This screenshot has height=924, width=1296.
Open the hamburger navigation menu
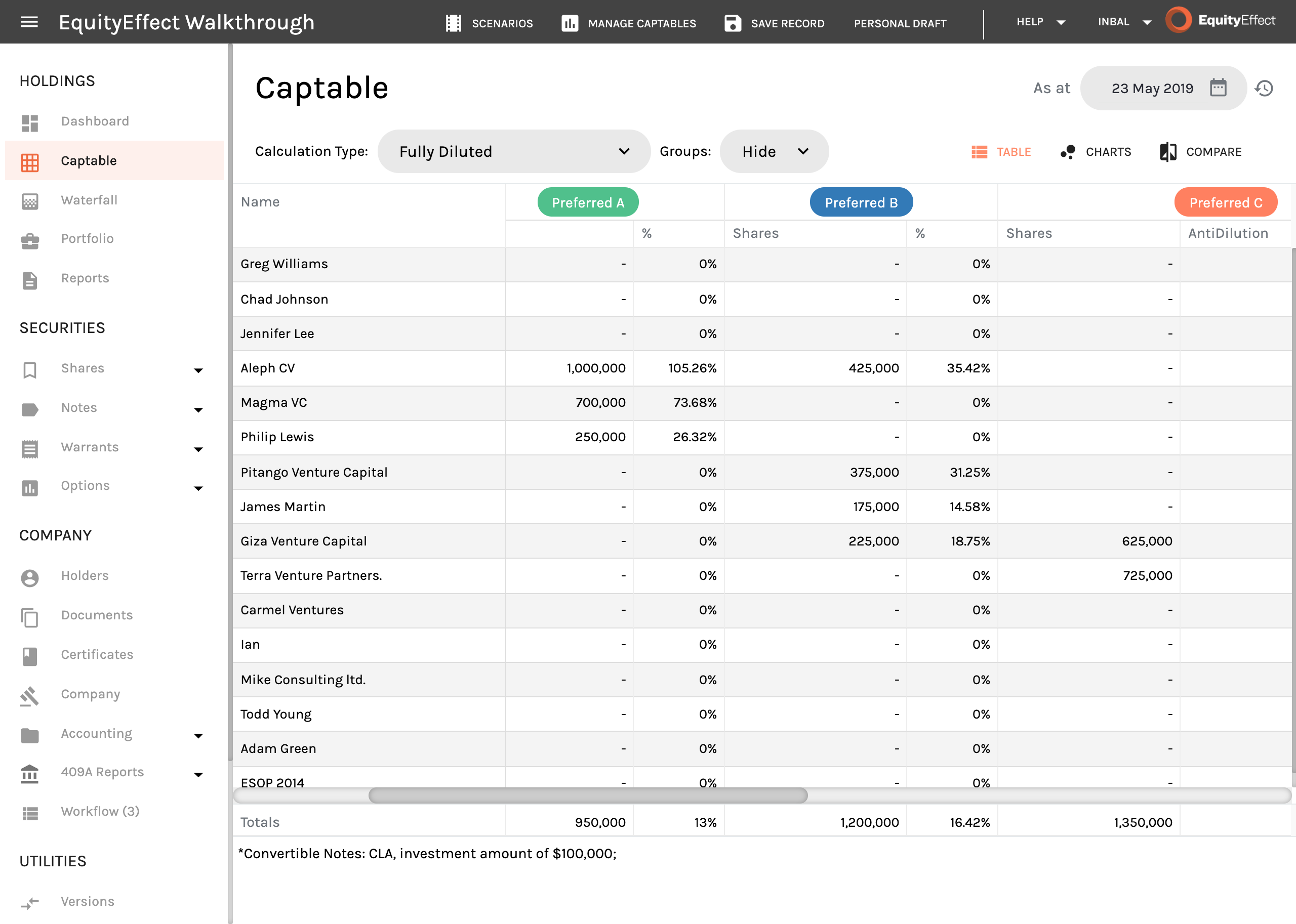[x=29, y=22]
